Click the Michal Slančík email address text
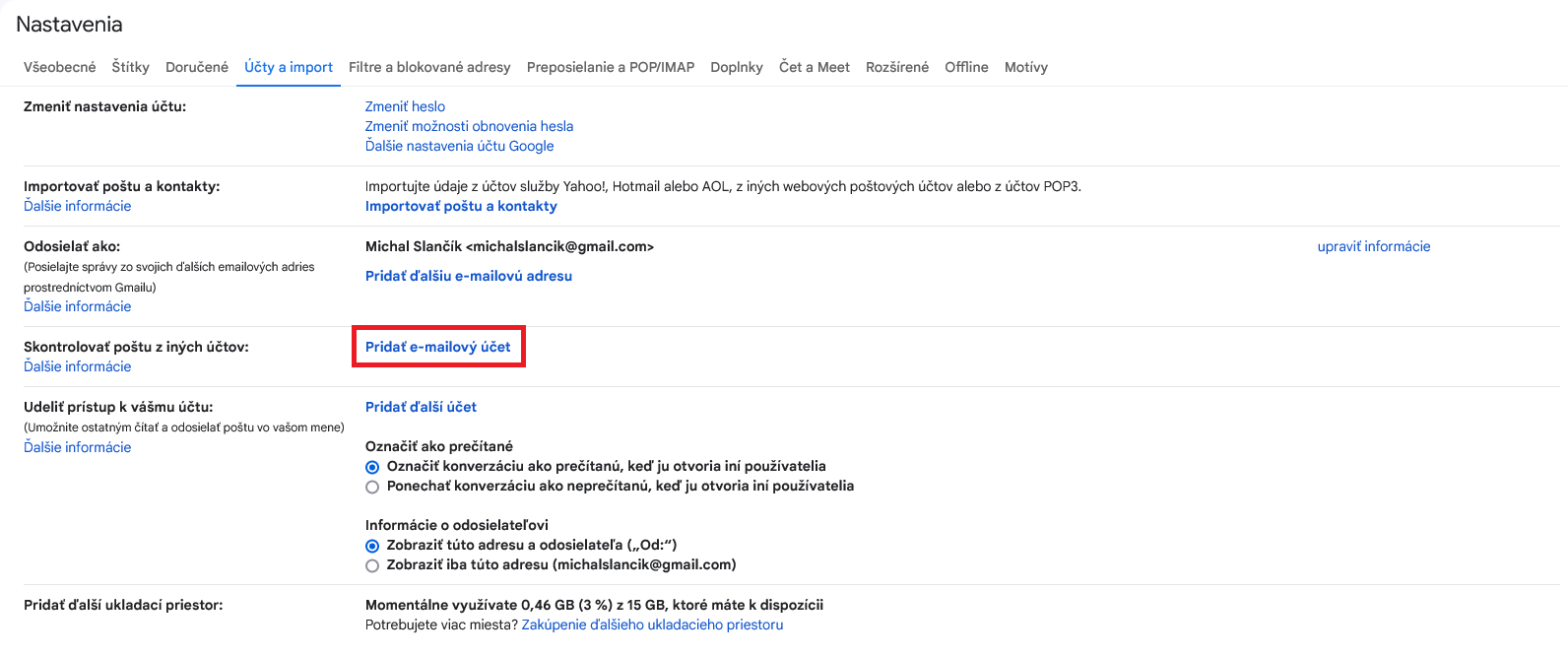This screenshot has width=1568, height=657. pyautogui.click(x=509, y=246)
